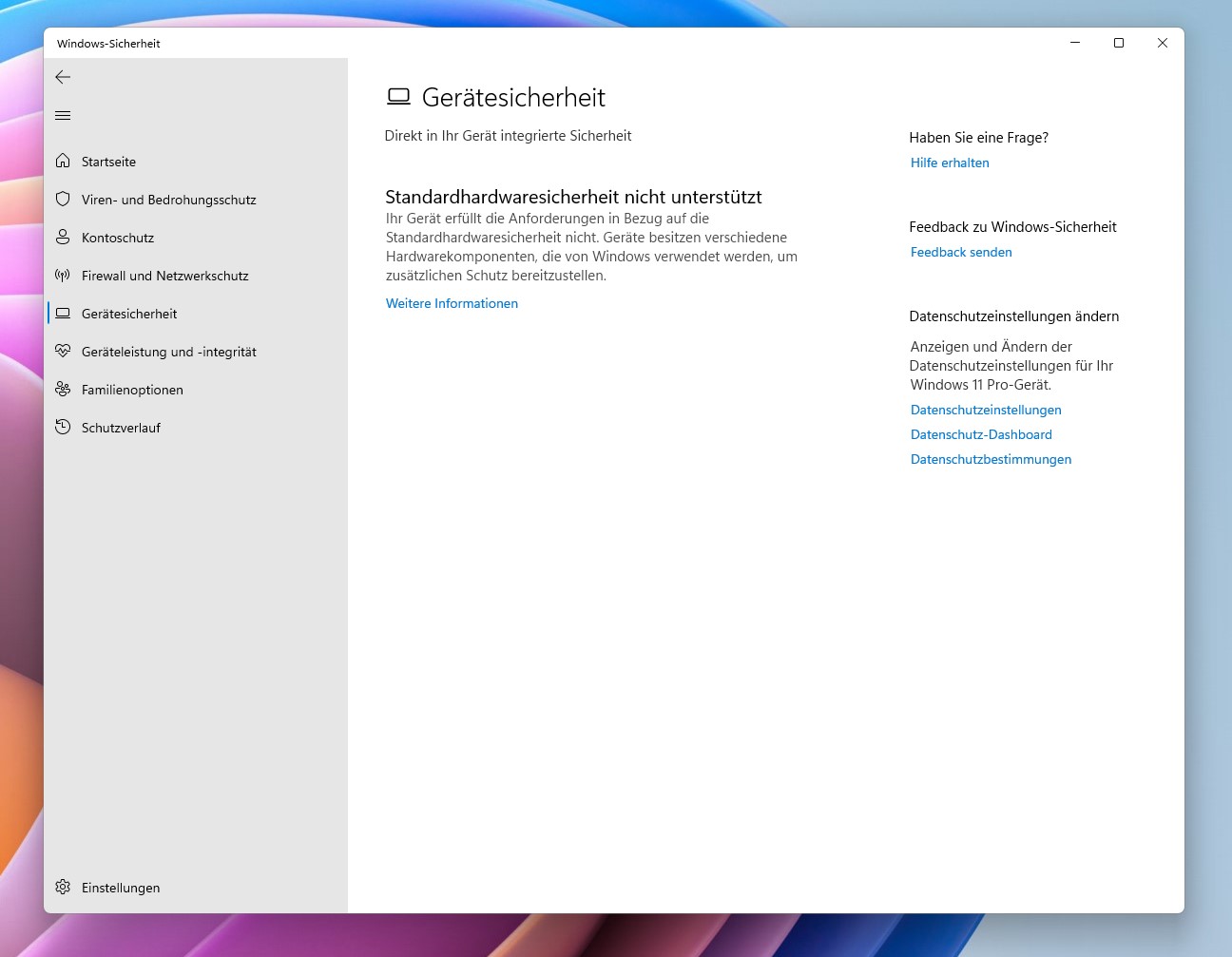The image size is (1232, 957).
Task: Click the shield icon for Viren- und Bedrohungsschutz
Action: pos(63,199)
